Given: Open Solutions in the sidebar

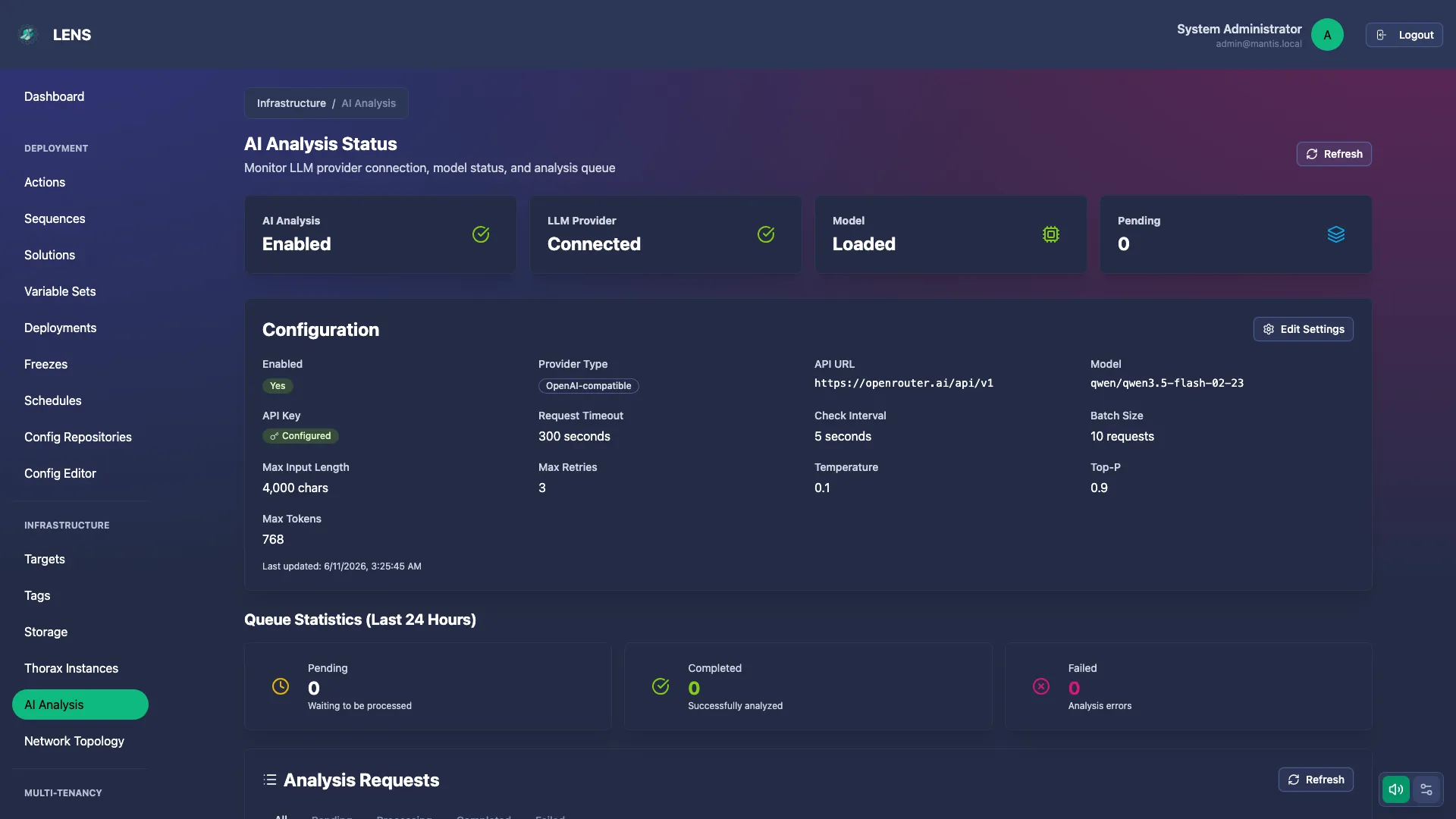Looking at the screenshot, I should point(50,255).
